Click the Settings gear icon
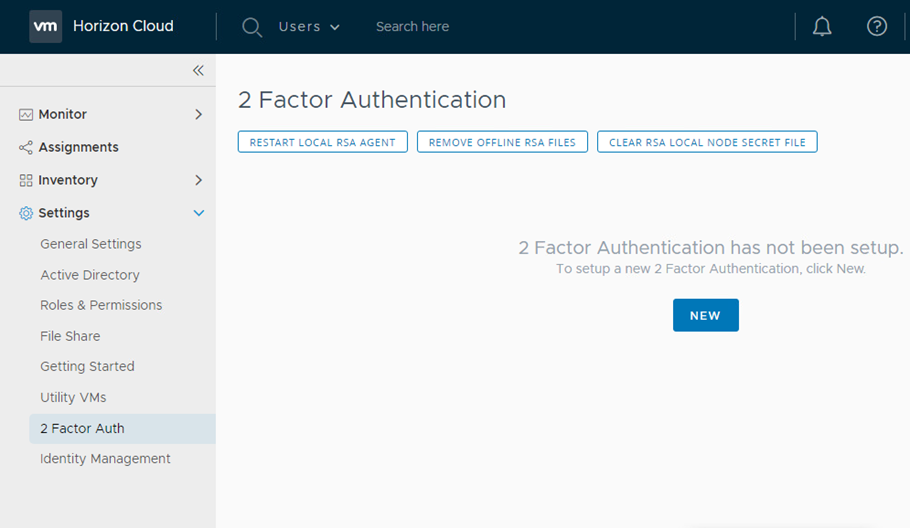The height and width of the screenshot is (528, 910). click(26, 213)
